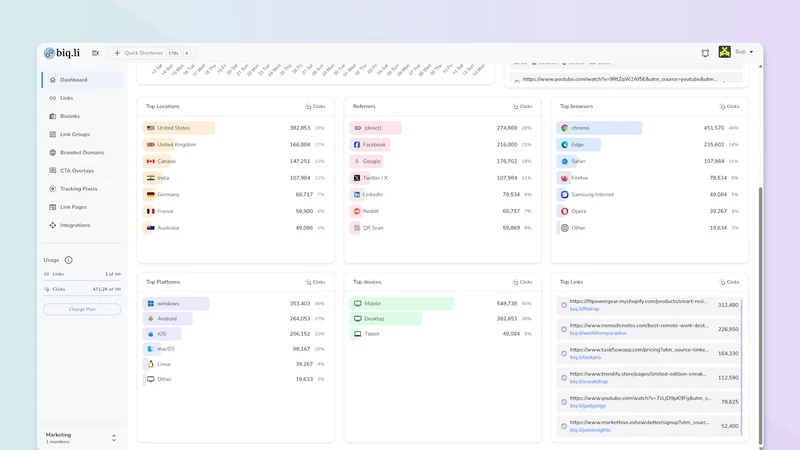Click the Opera browser icon
Screen dimensions: 800x450
pyautogui.click(x=565, y=211)
